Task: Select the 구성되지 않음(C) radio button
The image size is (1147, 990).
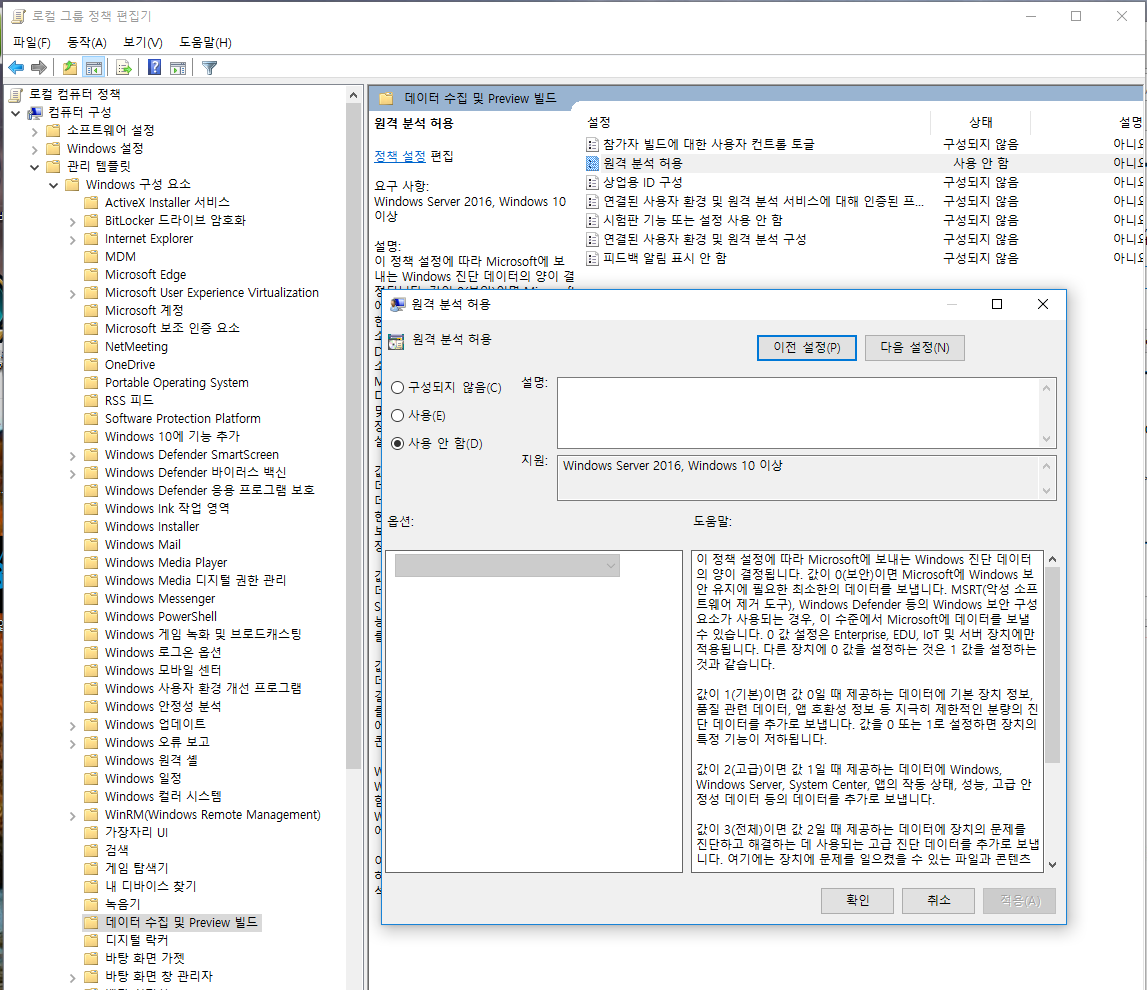Action: (398, 388)
